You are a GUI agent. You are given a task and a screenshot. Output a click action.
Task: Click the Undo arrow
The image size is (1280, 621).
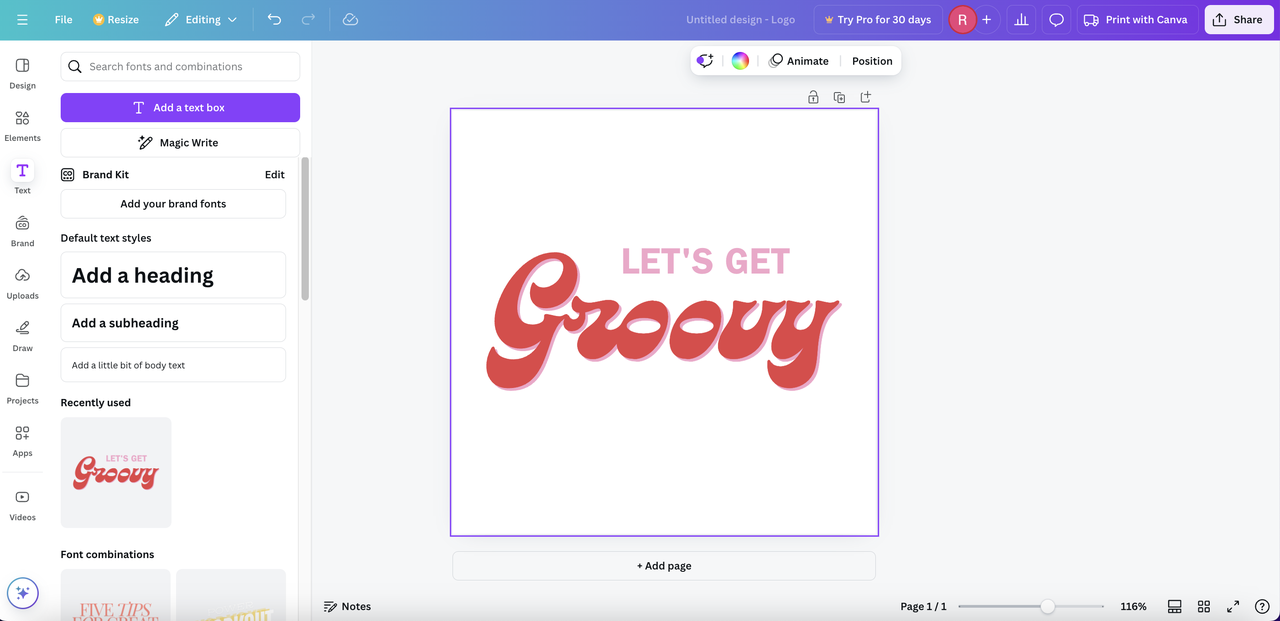point(274,20)
